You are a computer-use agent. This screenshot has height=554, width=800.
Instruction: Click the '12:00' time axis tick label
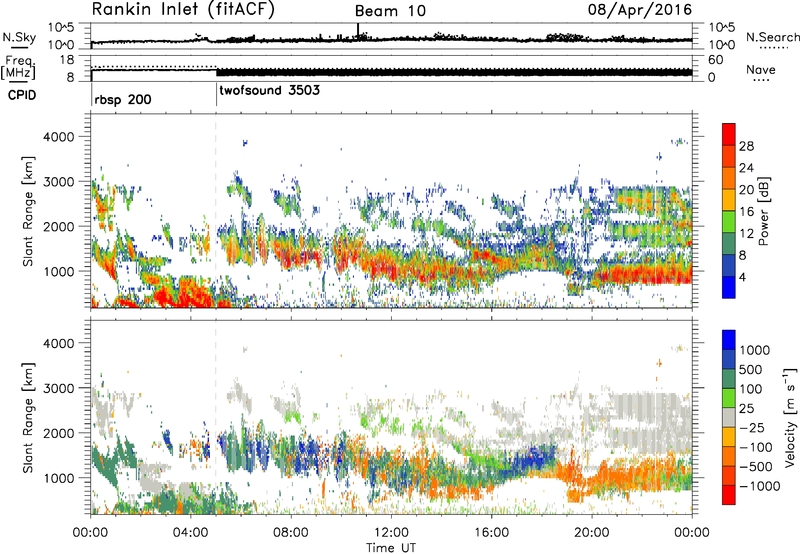pos(391,533)
